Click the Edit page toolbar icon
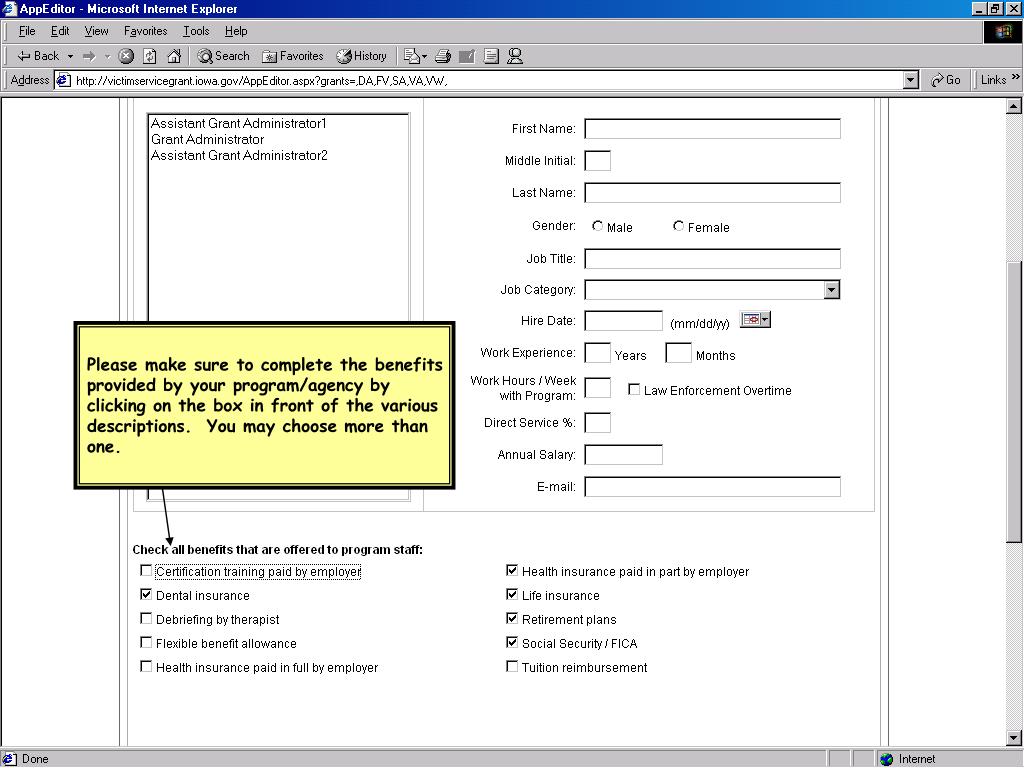Screen dimensions: 1024x768 467,56
